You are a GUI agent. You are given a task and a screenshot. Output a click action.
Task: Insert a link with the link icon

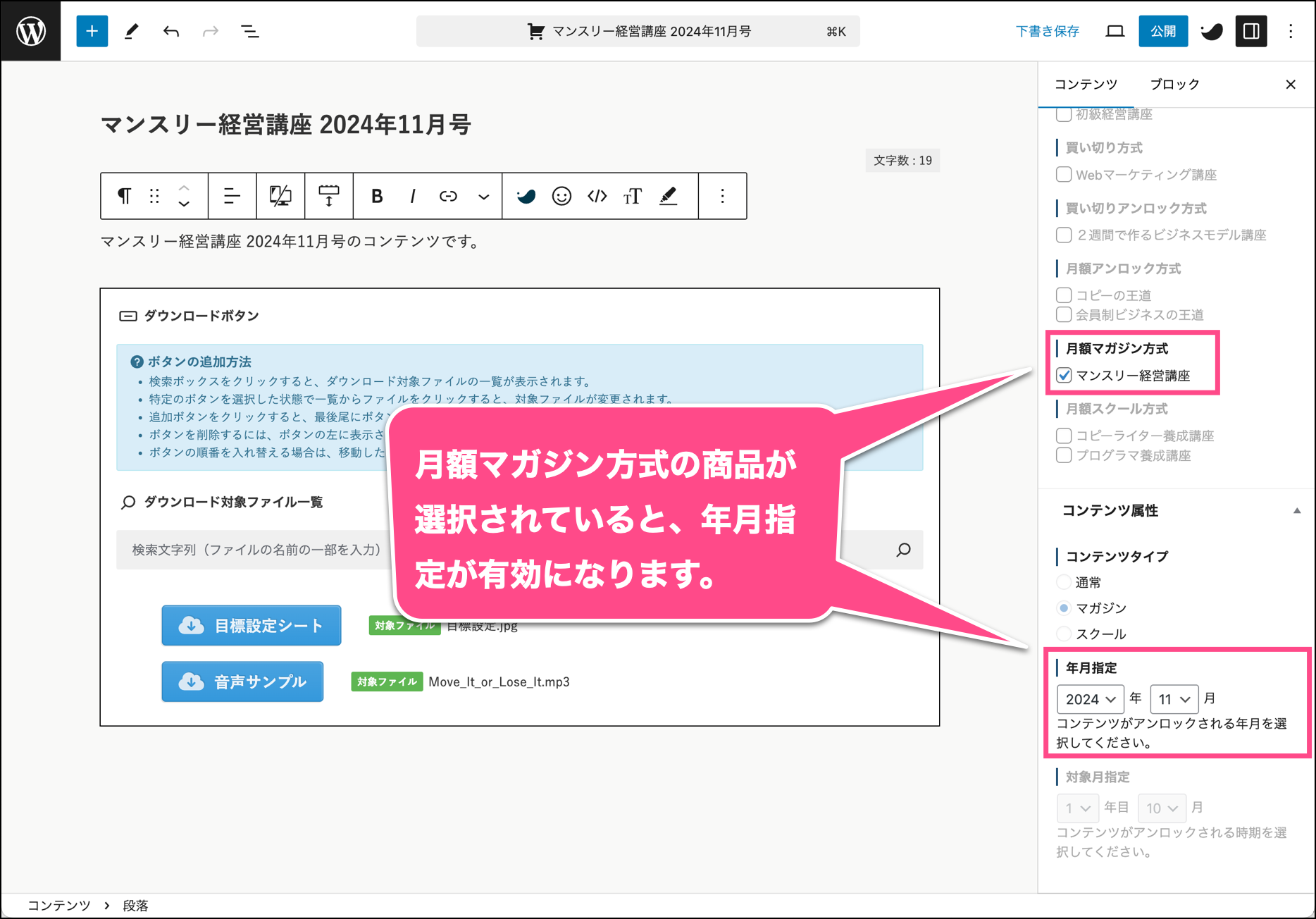[x=448, y=196]
